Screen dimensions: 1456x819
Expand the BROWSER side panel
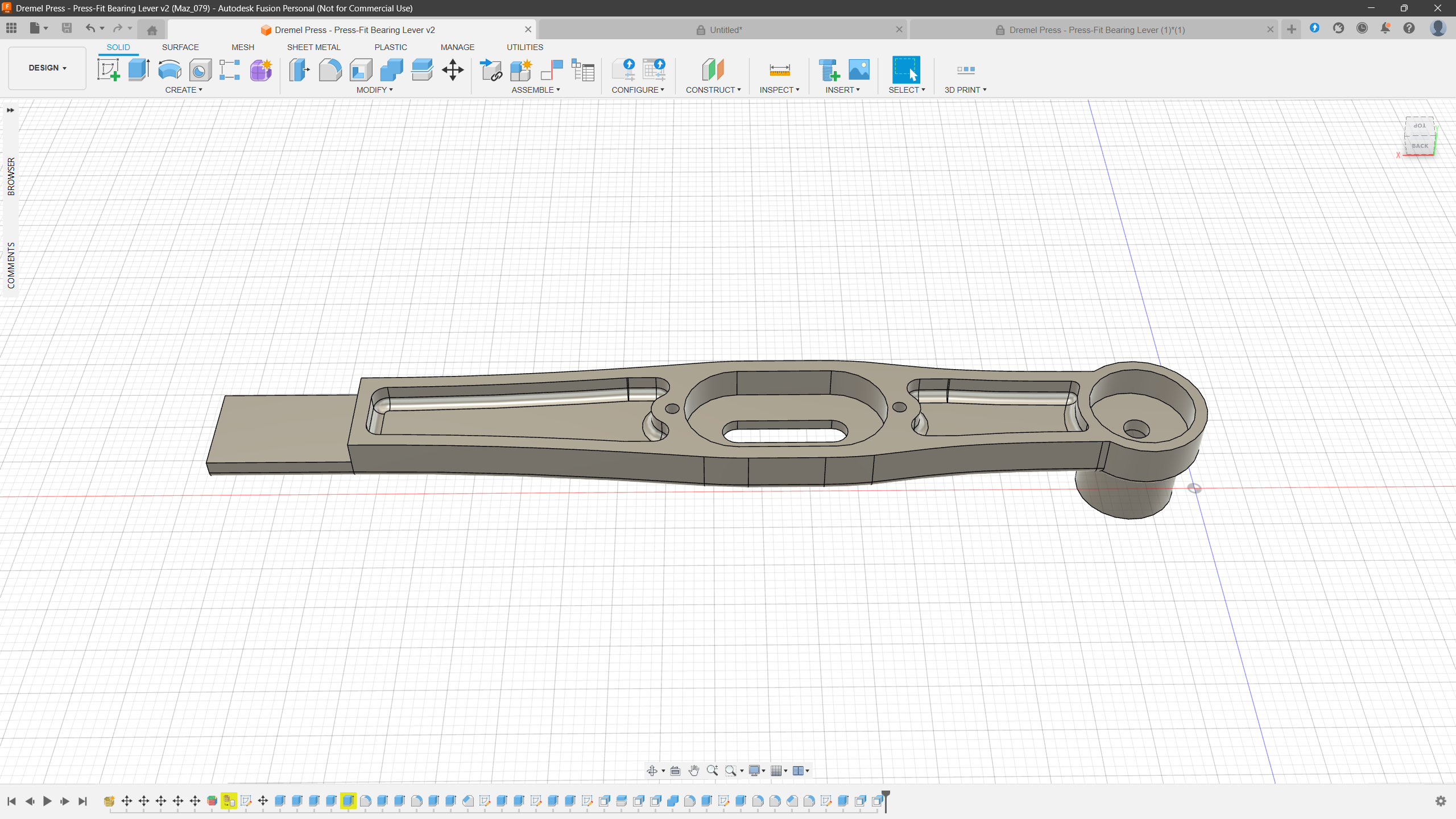point(11,176)
